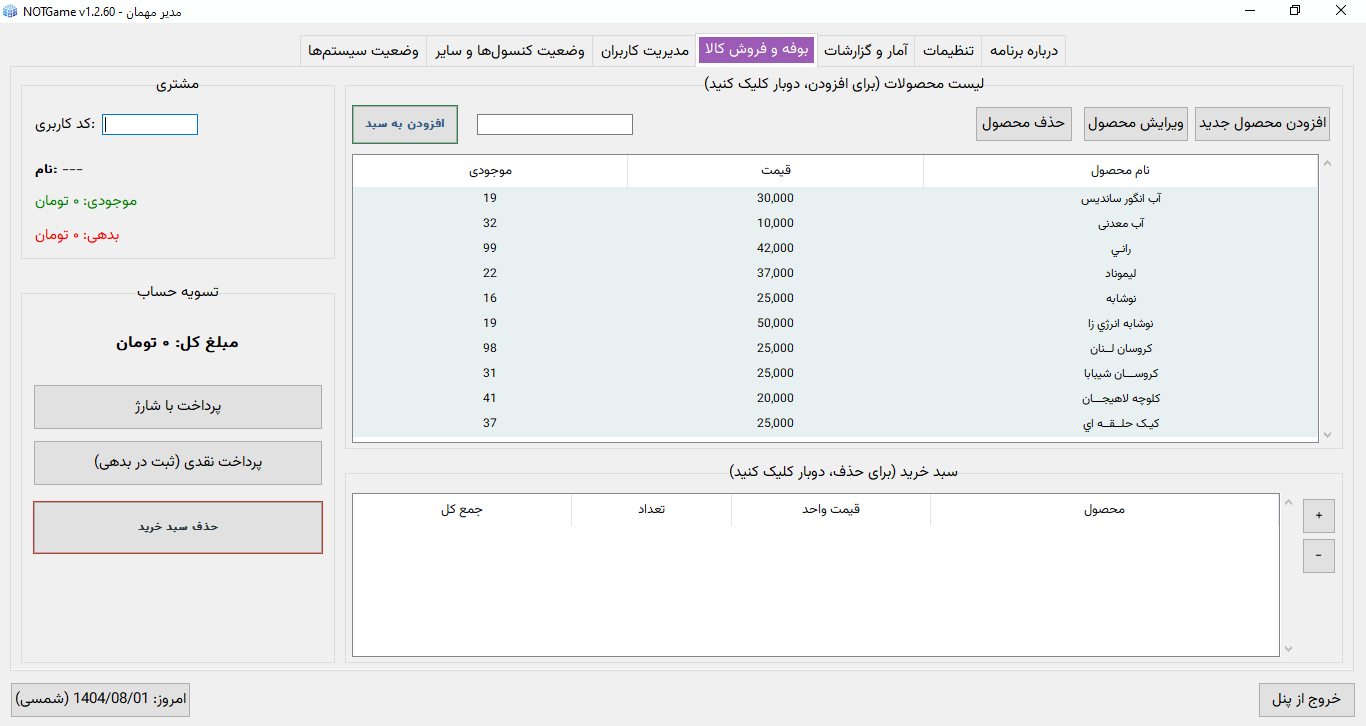The height and width of the screenshot is (726, 1366).
Task: Click the '-' stepper next to the cart
Action: click(x=1318, y=555)
